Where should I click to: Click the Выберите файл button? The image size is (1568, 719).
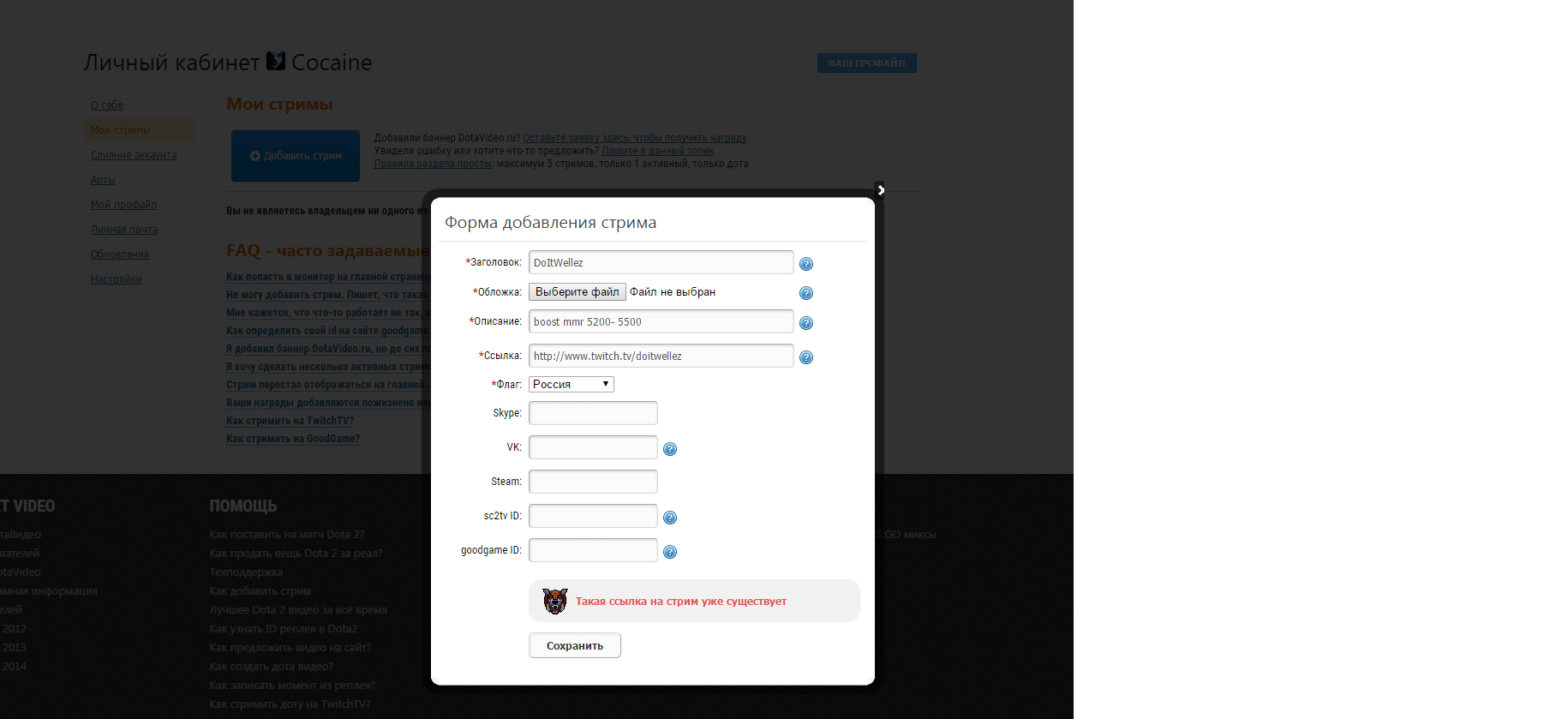click(578, 292)
